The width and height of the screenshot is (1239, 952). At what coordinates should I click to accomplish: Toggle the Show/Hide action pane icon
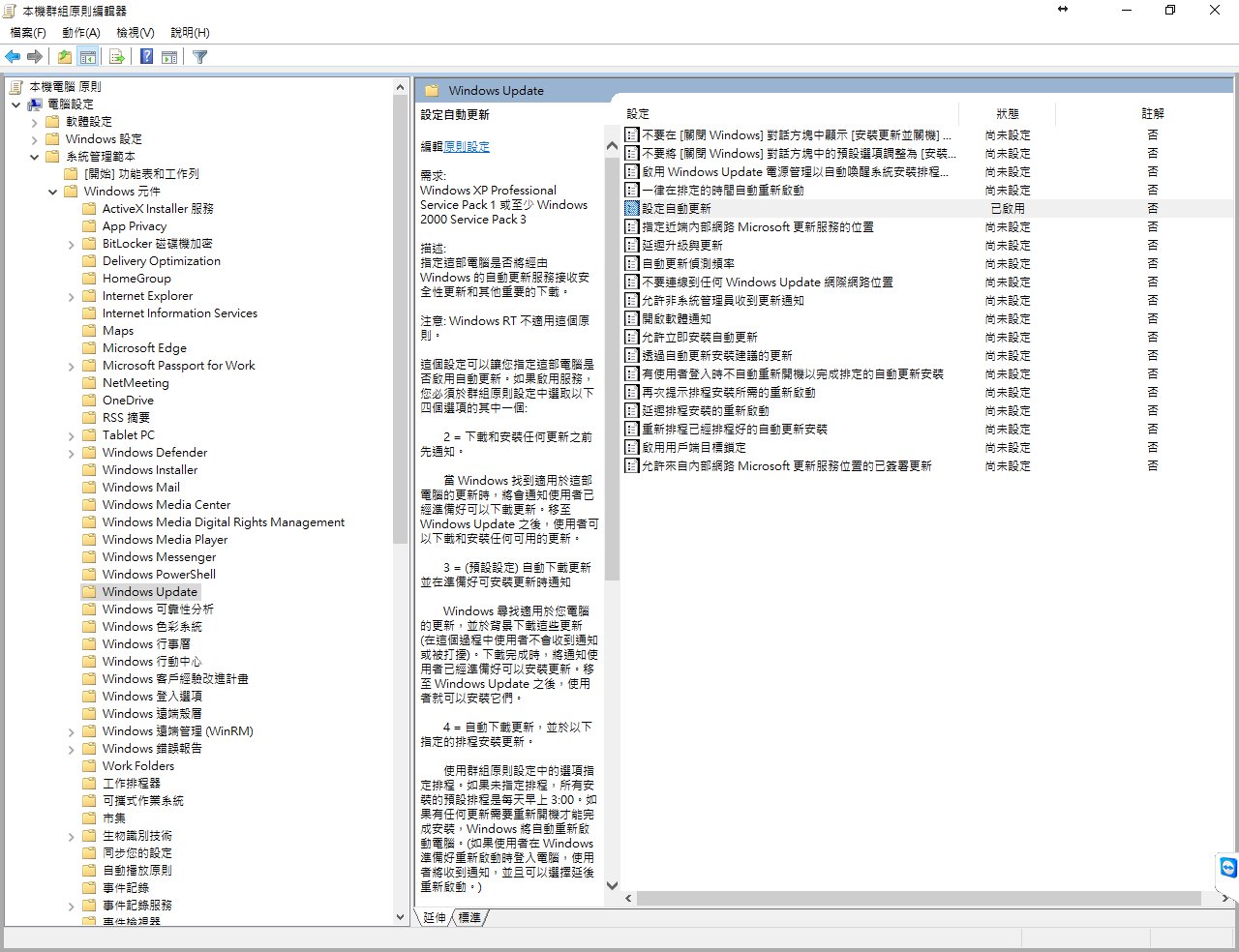[x=169, y=57]
